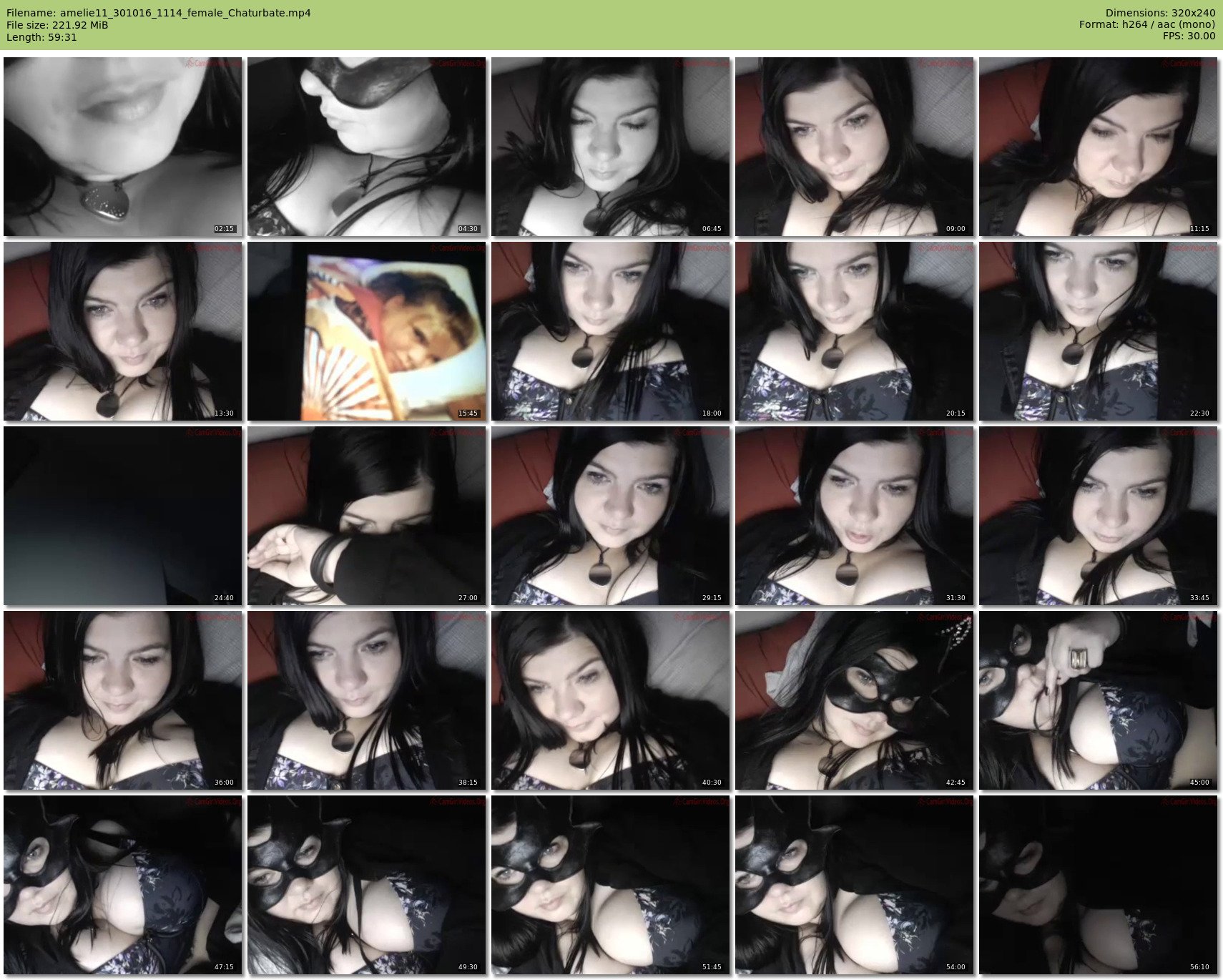Click the 20:15 frame thumbnail

(854, 331)
